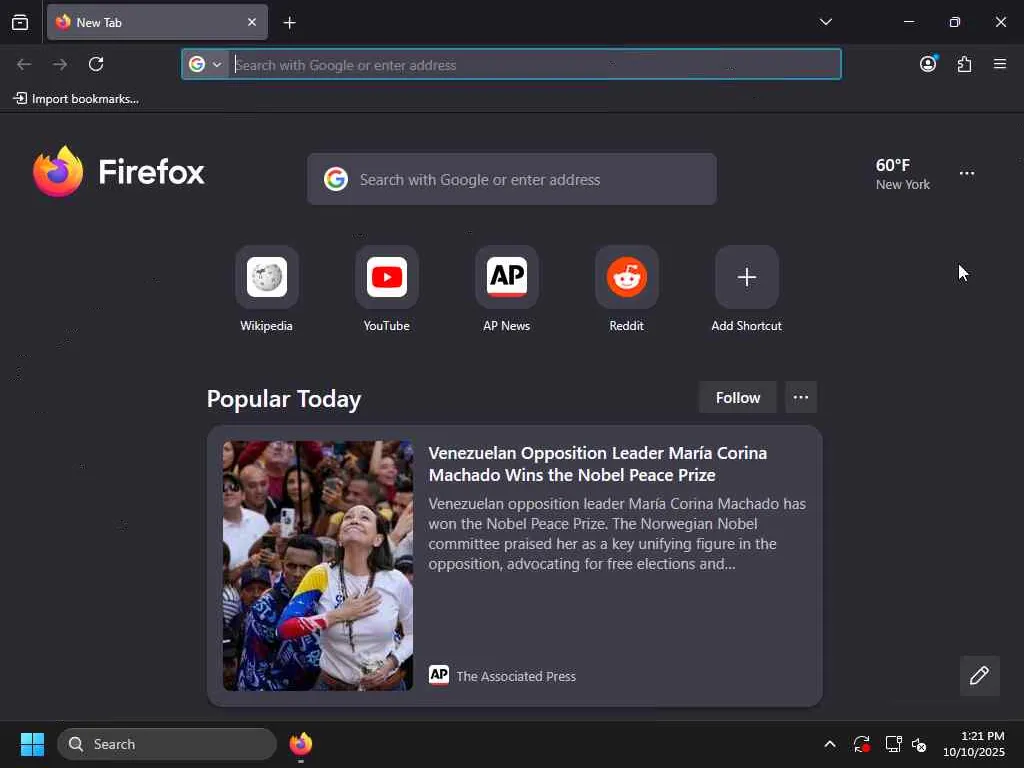Reload the current page
1024x768 pixels.
pyautogui.click(x=96, y=64)
